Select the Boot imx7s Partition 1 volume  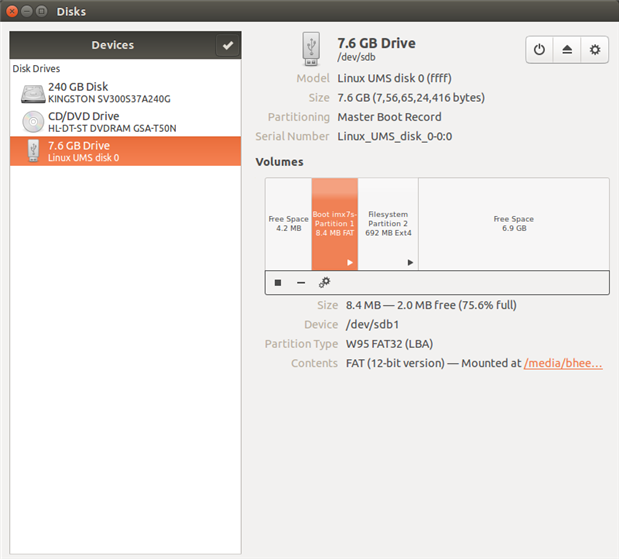tap(334, 223)
